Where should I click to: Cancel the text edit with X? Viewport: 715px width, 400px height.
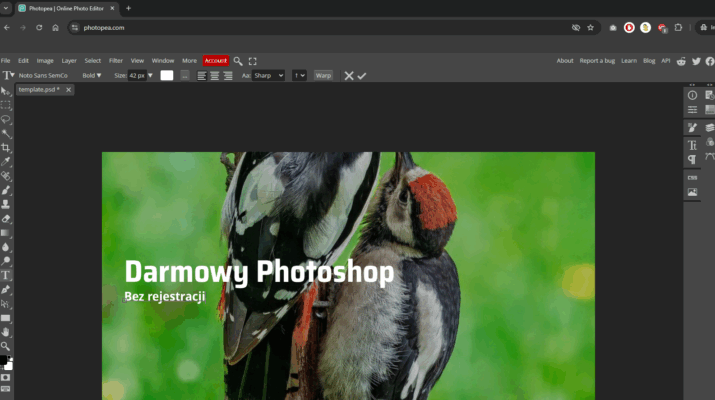point(349,76)
